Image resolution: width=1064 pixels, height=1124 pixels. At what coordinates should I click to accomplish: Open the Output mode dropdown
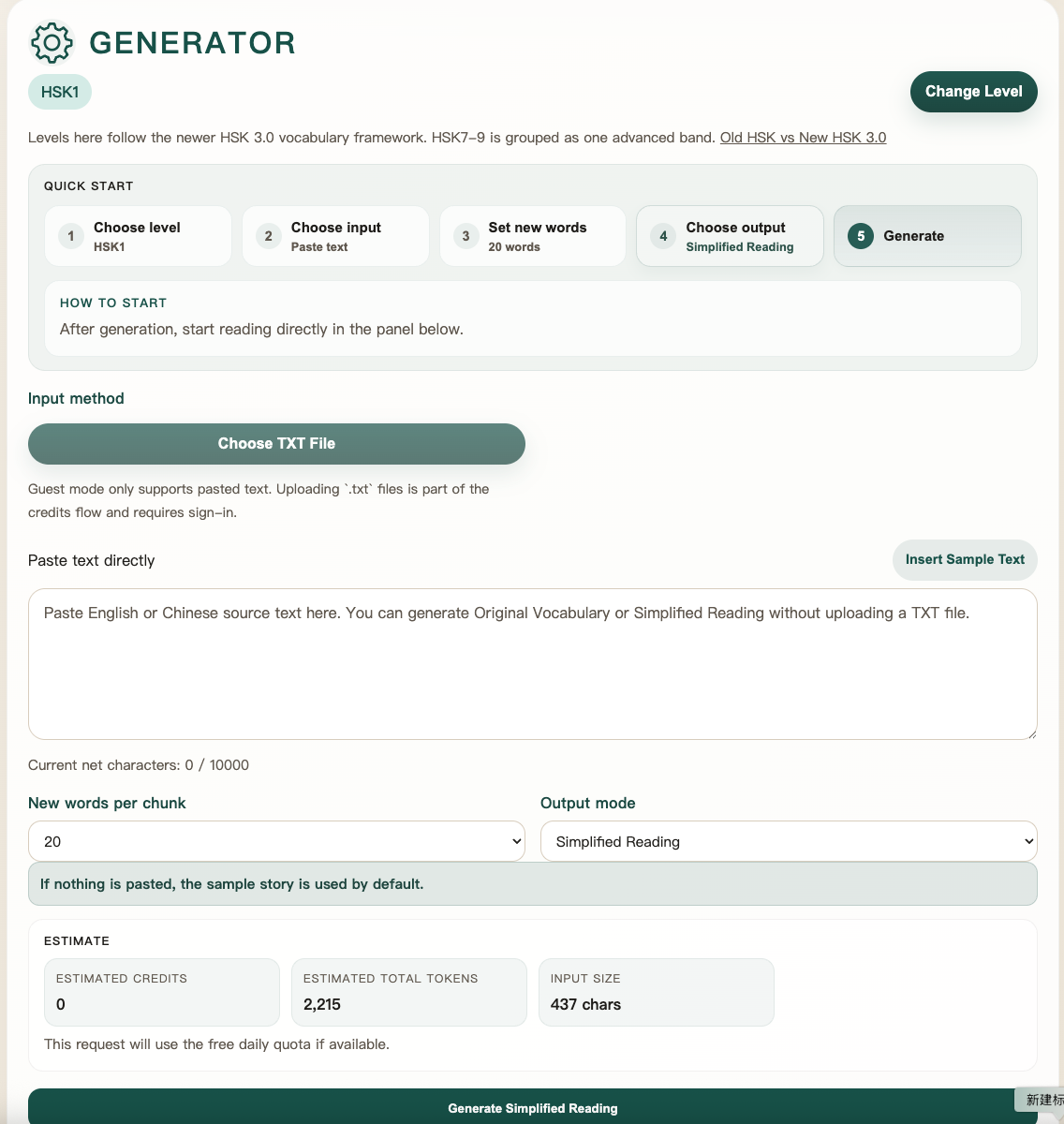tap(789, 841)
